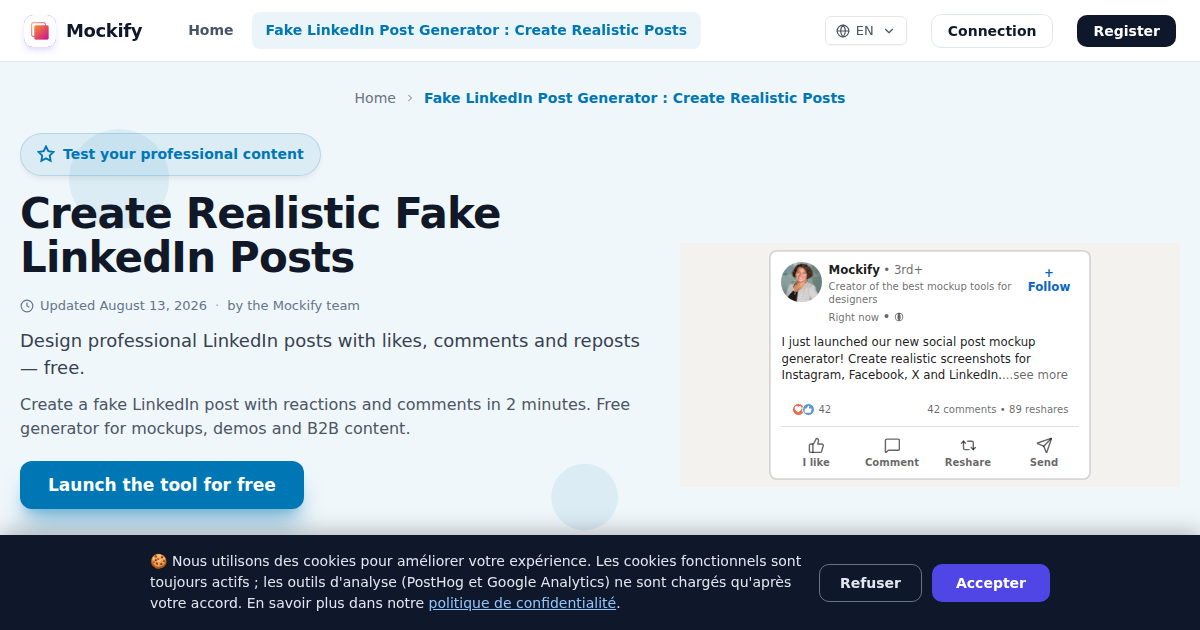Click the Connection button
The height and width of the screenshot is (630, 1200).
tap(992, 31)
